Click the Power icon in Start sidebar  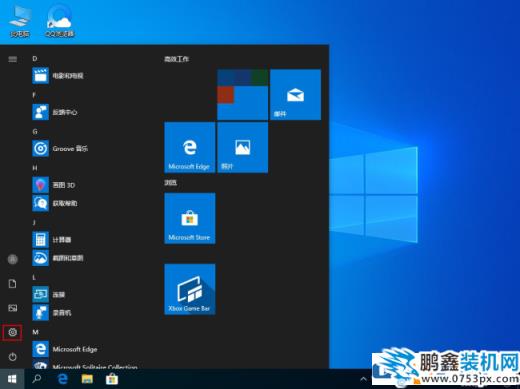coord(12,357)
